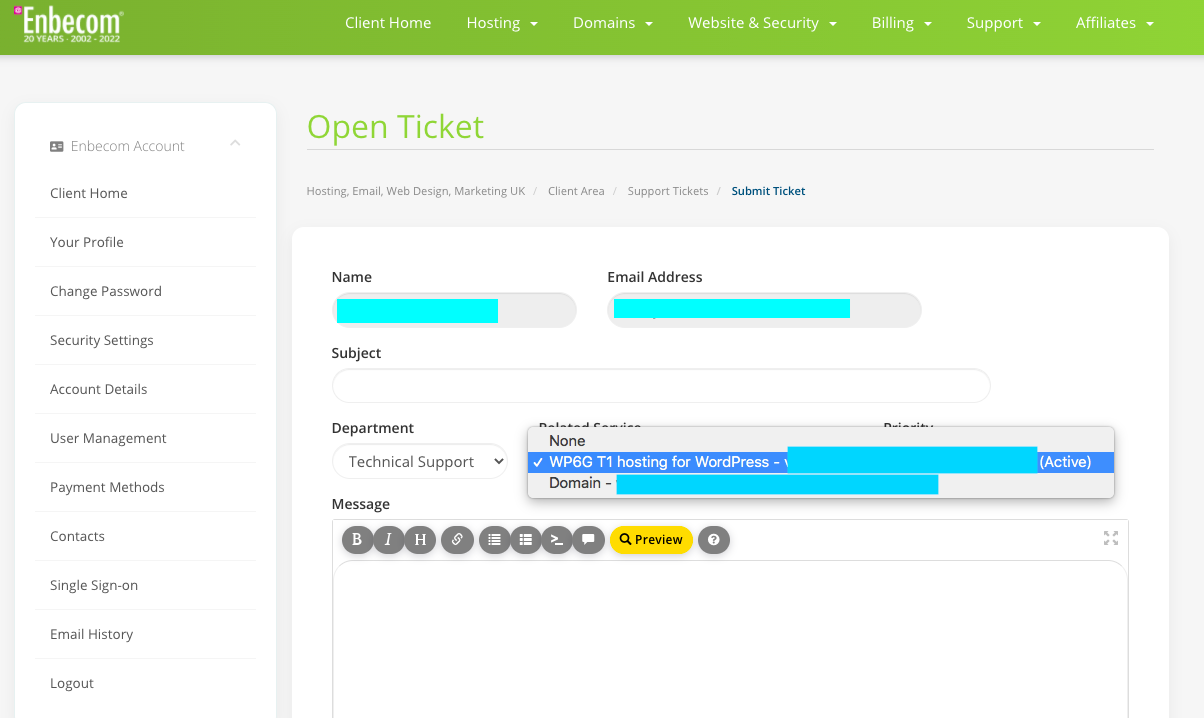This screenshot has height=718, width=1204.
Task: Log out via the Logout link
Action: click(72, 683)
